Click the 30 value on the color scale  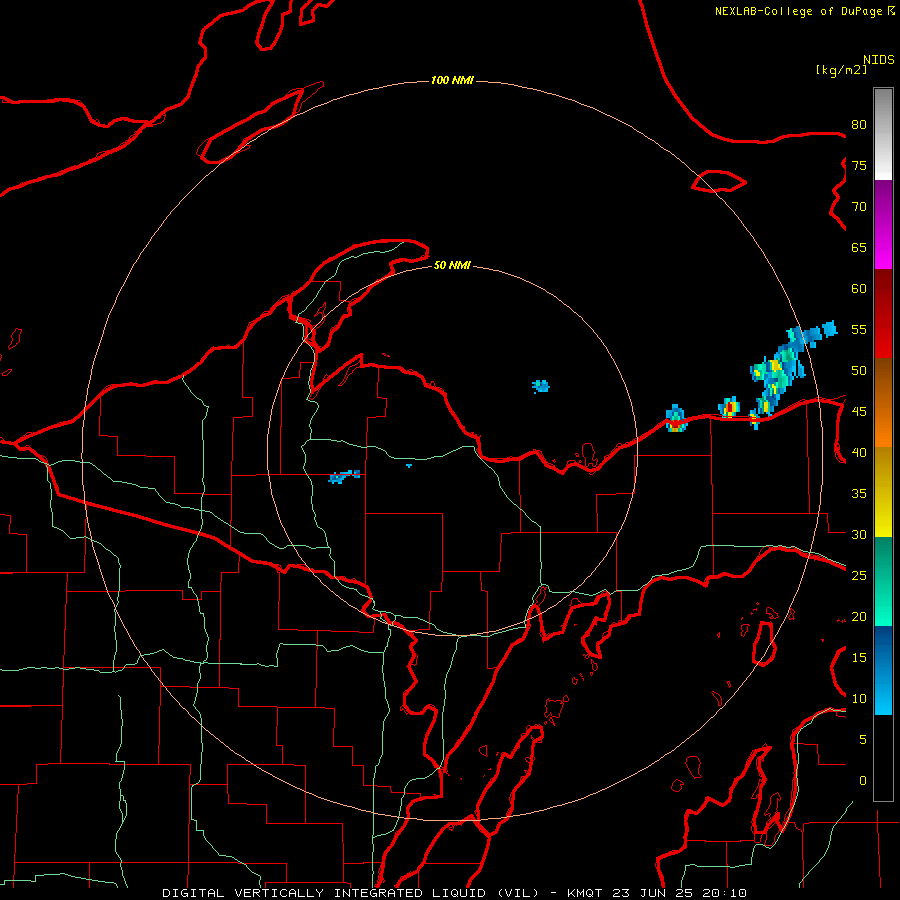[859, 534]
